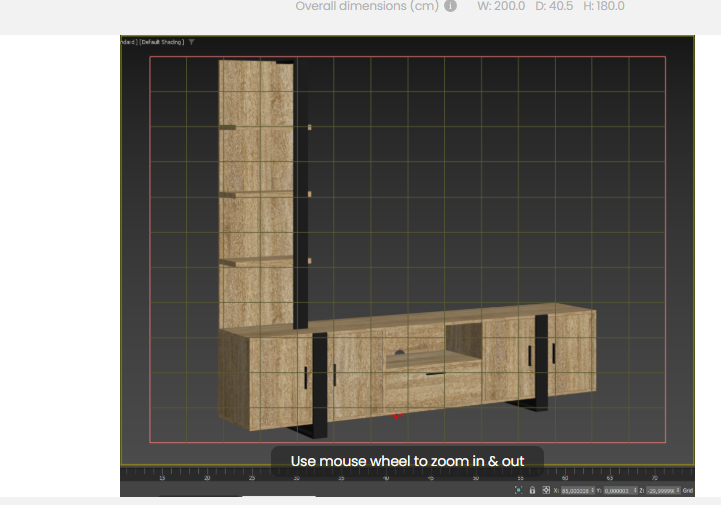Open the Standard viewport label menu
This screenshot has width=721, height=505.
127,42
